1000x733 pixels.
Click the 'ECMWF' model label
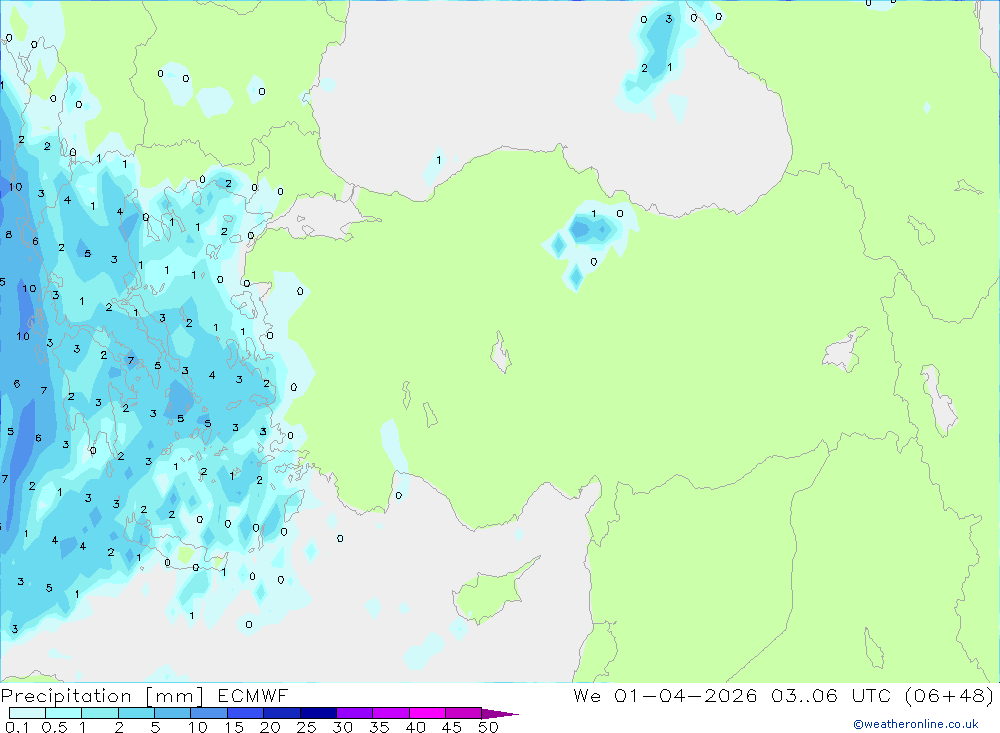[x=253, y=695]
